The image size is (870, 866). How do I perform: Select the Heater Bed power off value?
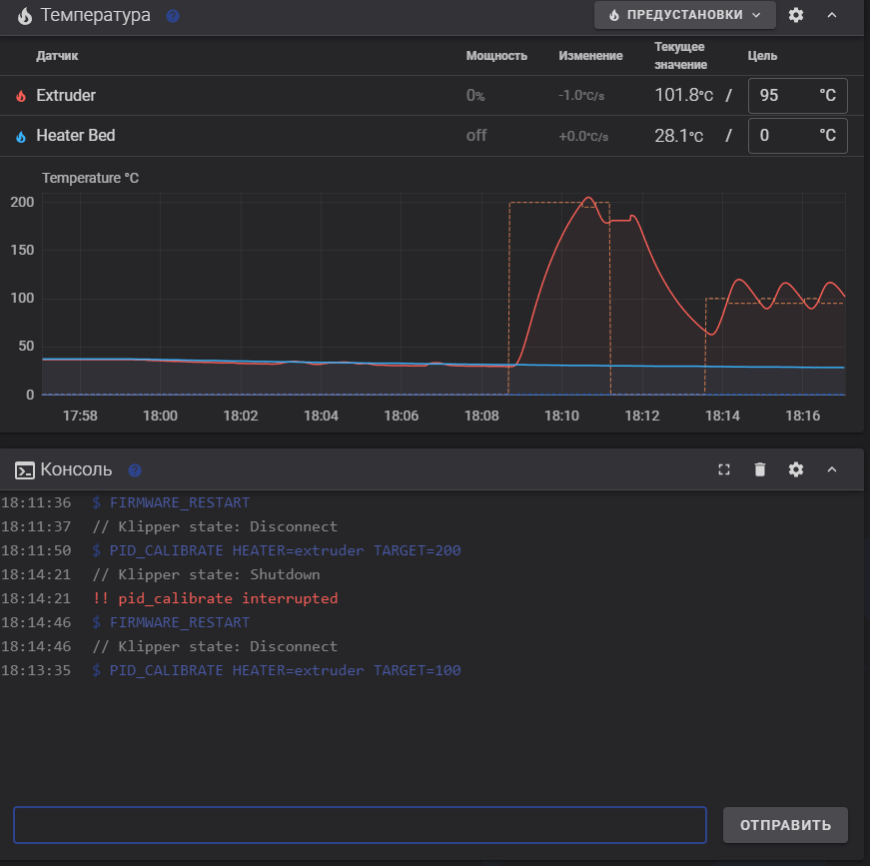pos(476,135)
